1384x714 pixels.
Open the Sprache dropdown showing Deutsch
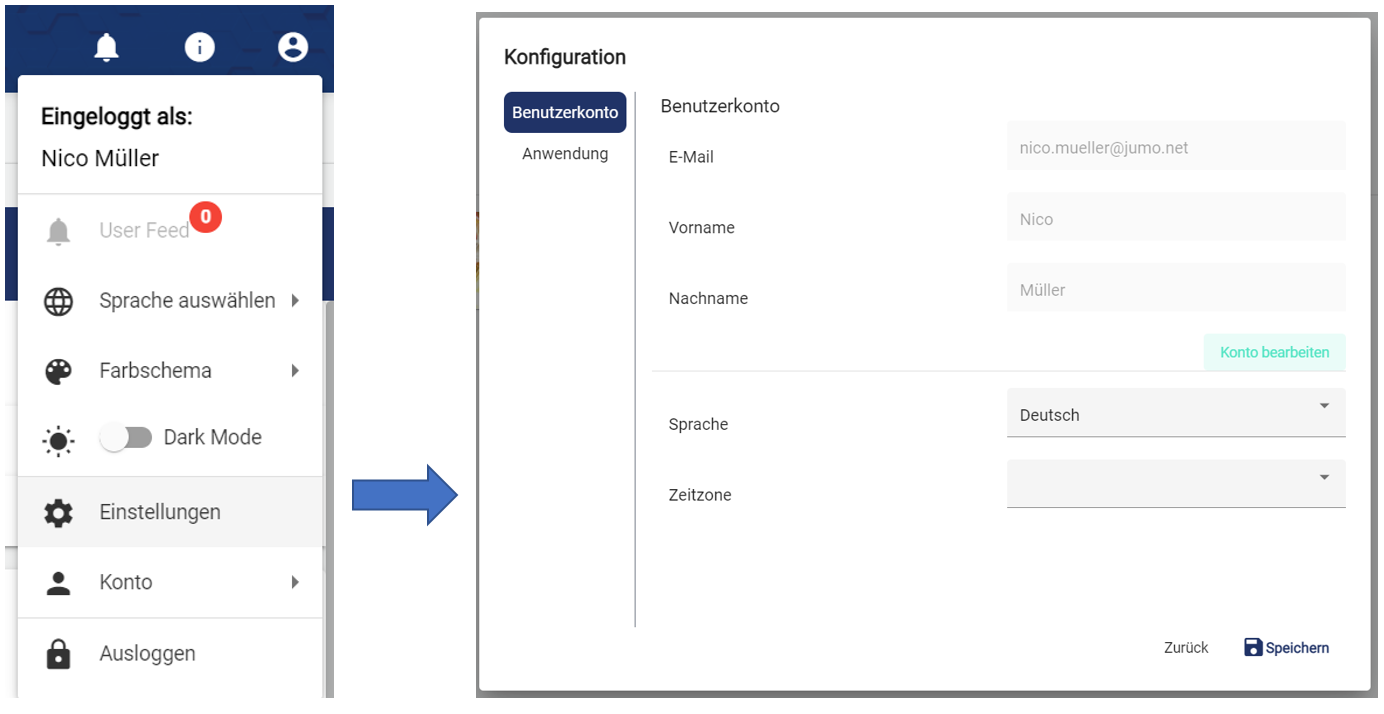tap(1175, 413)
